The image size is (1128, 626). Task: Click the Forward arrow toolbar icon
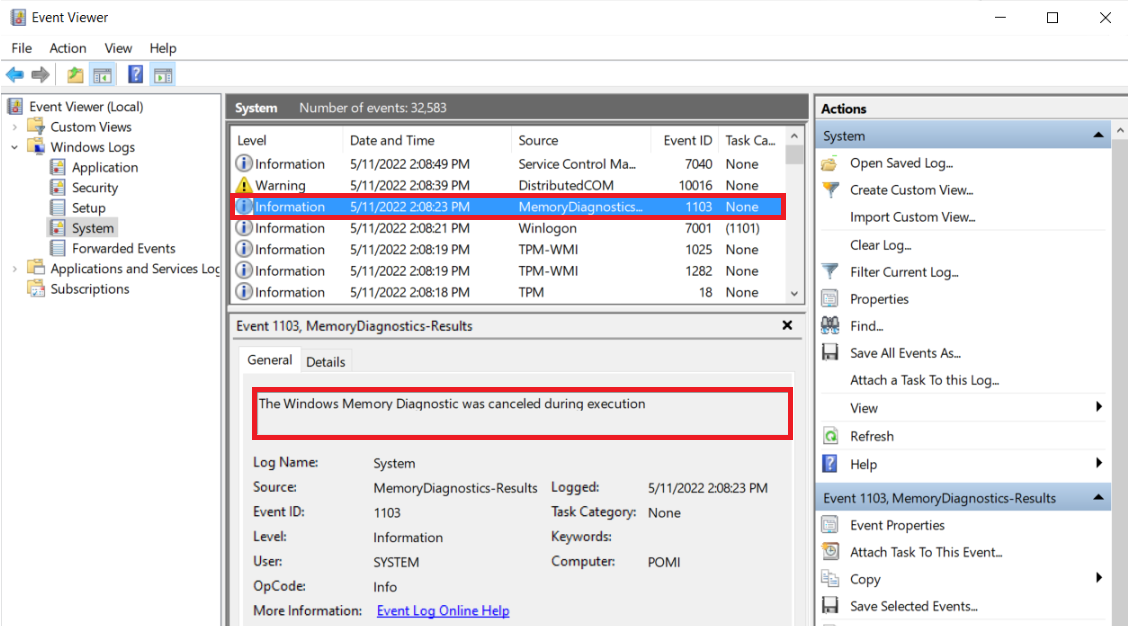(40, 74)
